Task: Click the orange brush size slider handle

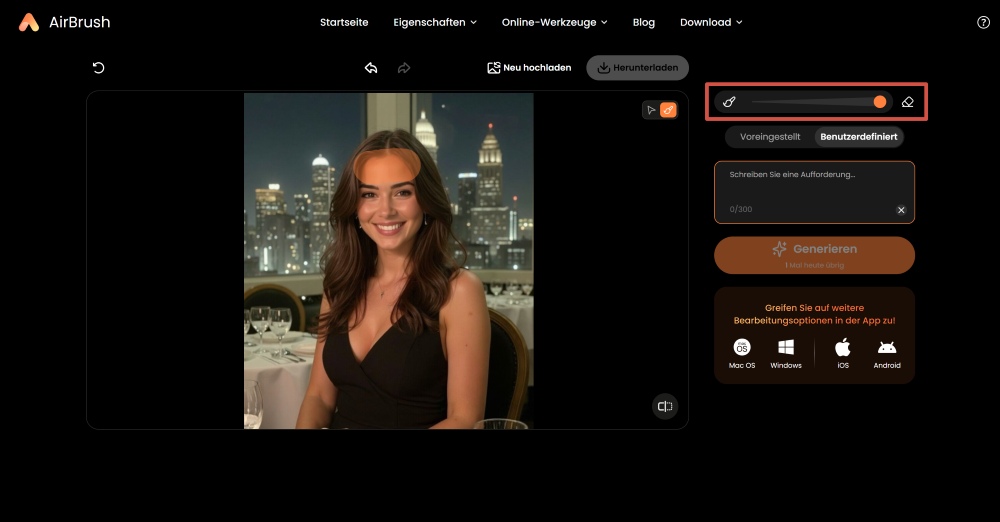Action: 880,102
